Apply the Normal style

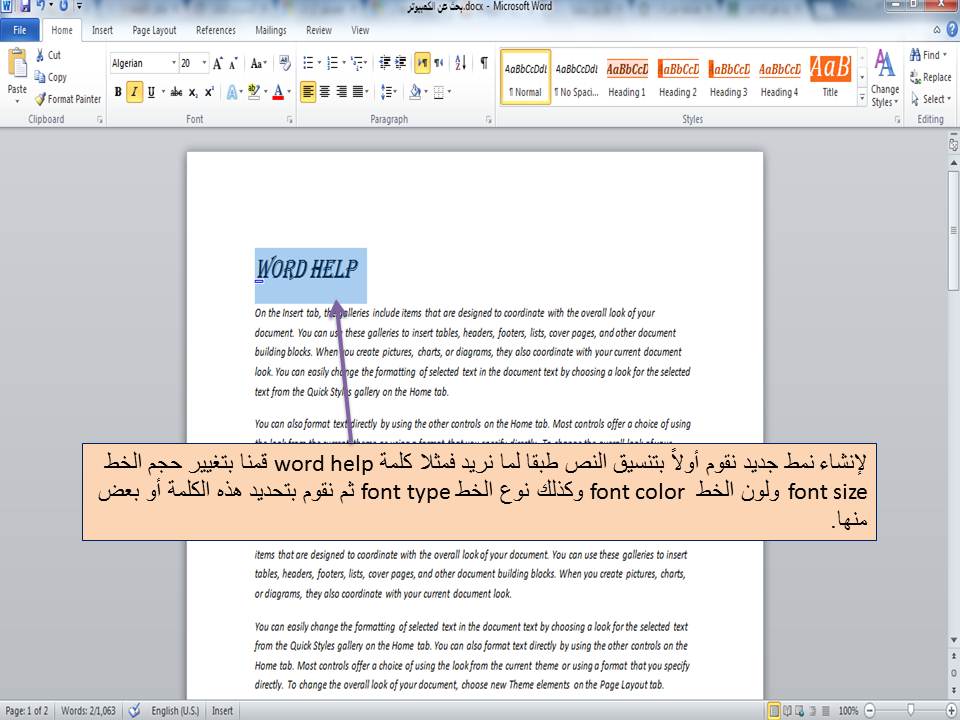pos(525,78)
